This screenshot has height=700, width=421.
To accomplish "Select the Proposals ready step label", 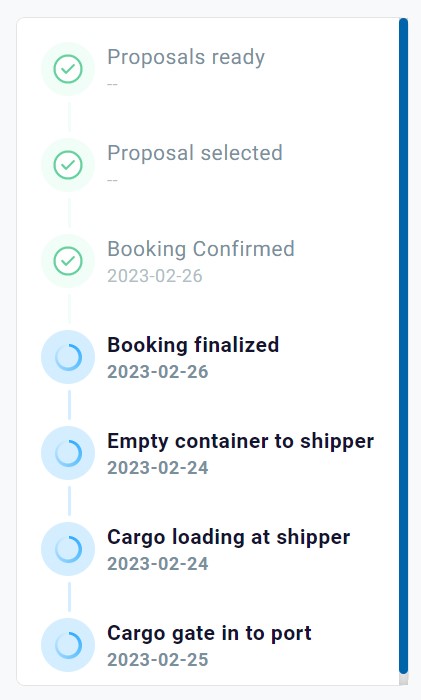I will click(186, 58).
